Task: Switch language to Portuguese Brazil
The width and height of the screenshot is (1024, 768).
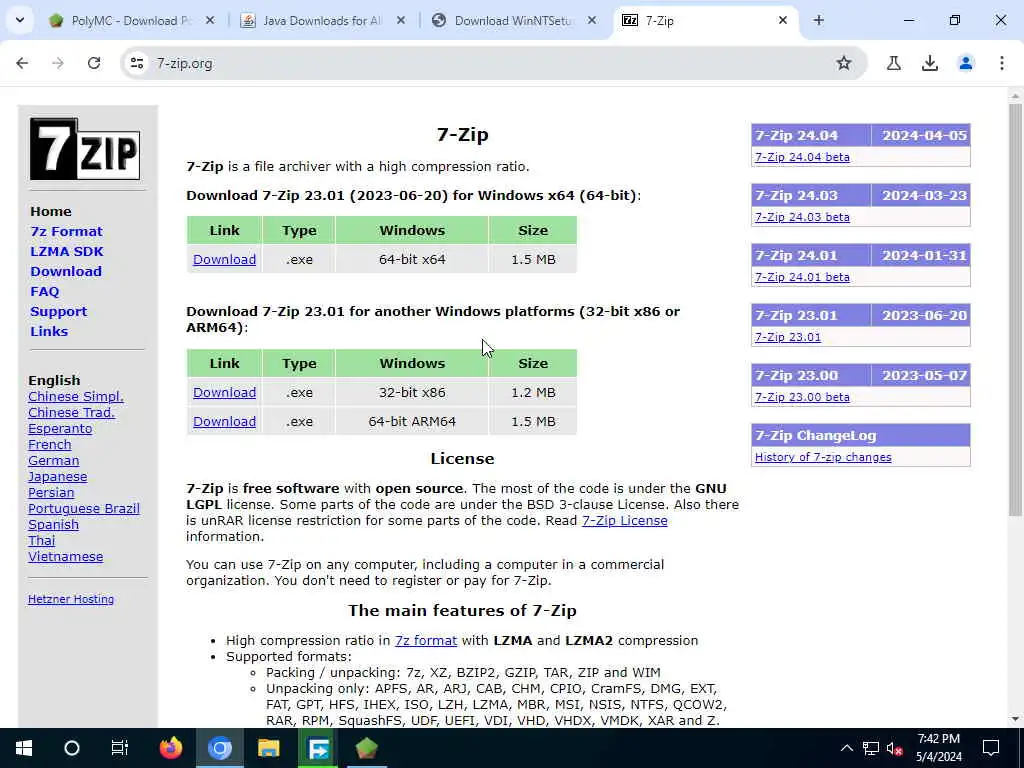Action: (84, 509)
